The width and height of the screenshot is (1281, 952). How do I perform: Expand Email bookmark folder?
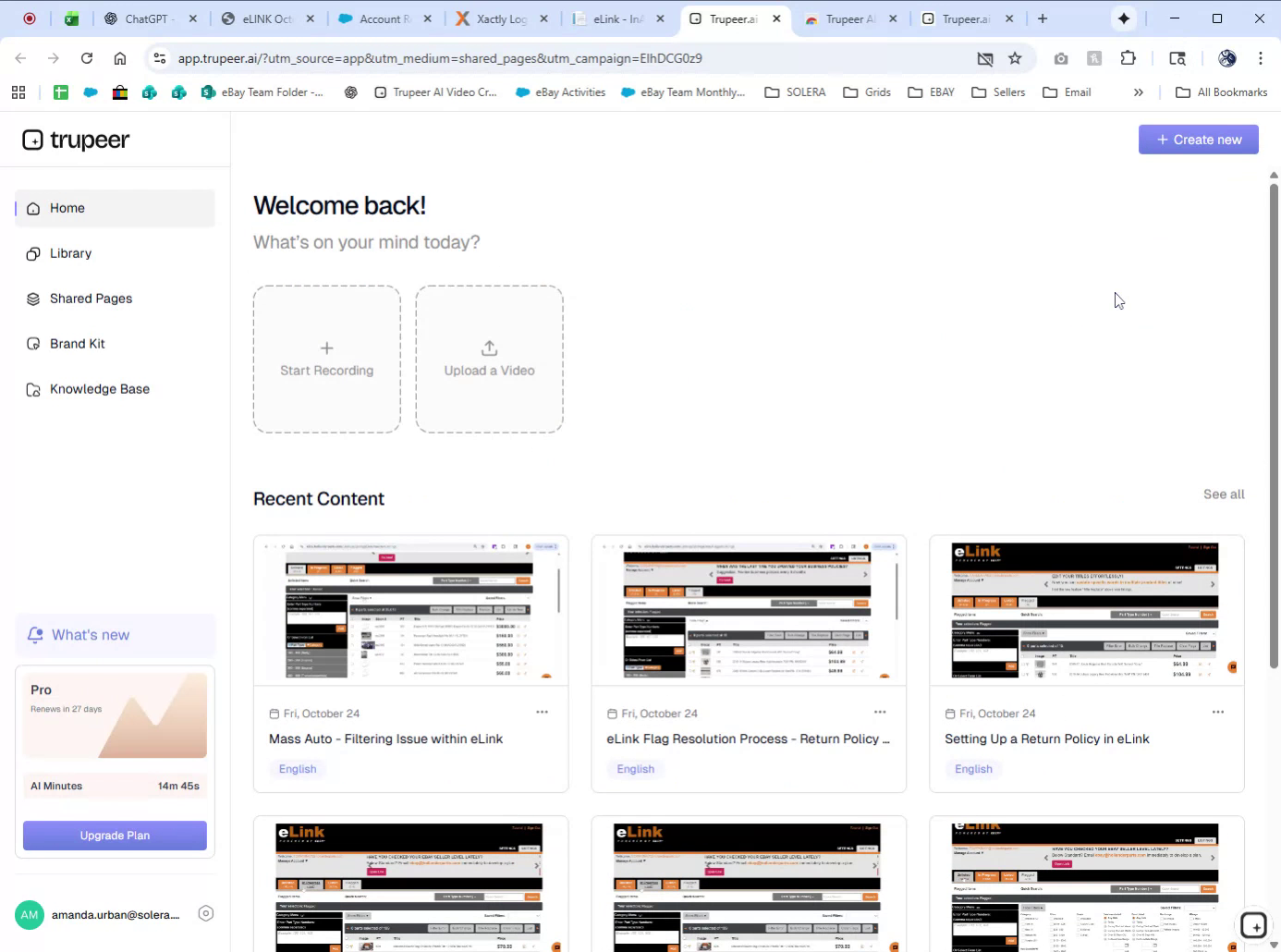(x=1067, y=92)
